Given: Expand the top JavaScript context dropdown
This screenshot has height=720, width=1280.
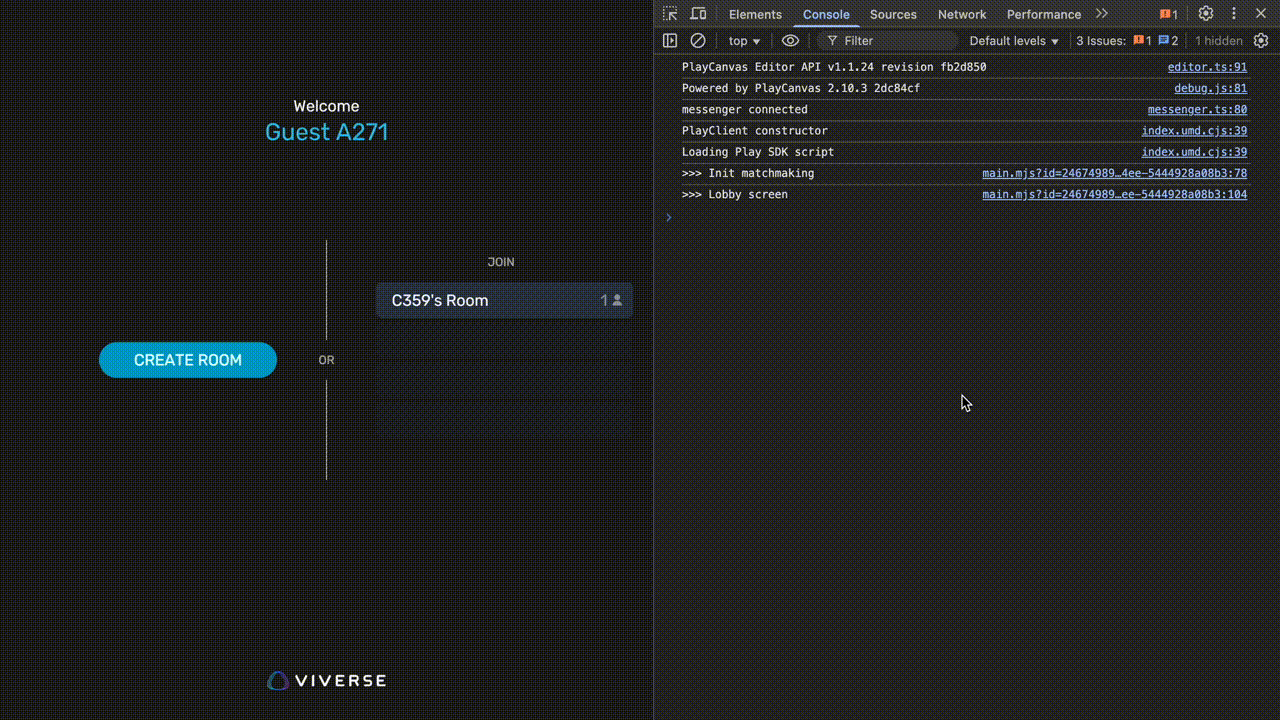Looking at the screenshot, I should 744,41.
